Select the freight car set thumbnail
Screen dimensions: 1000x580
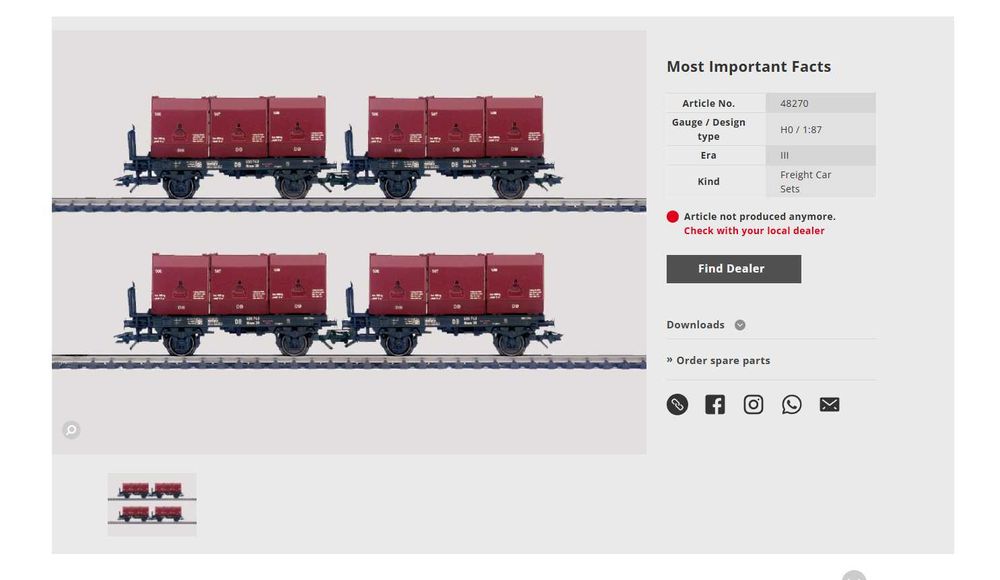pos(152,504)
